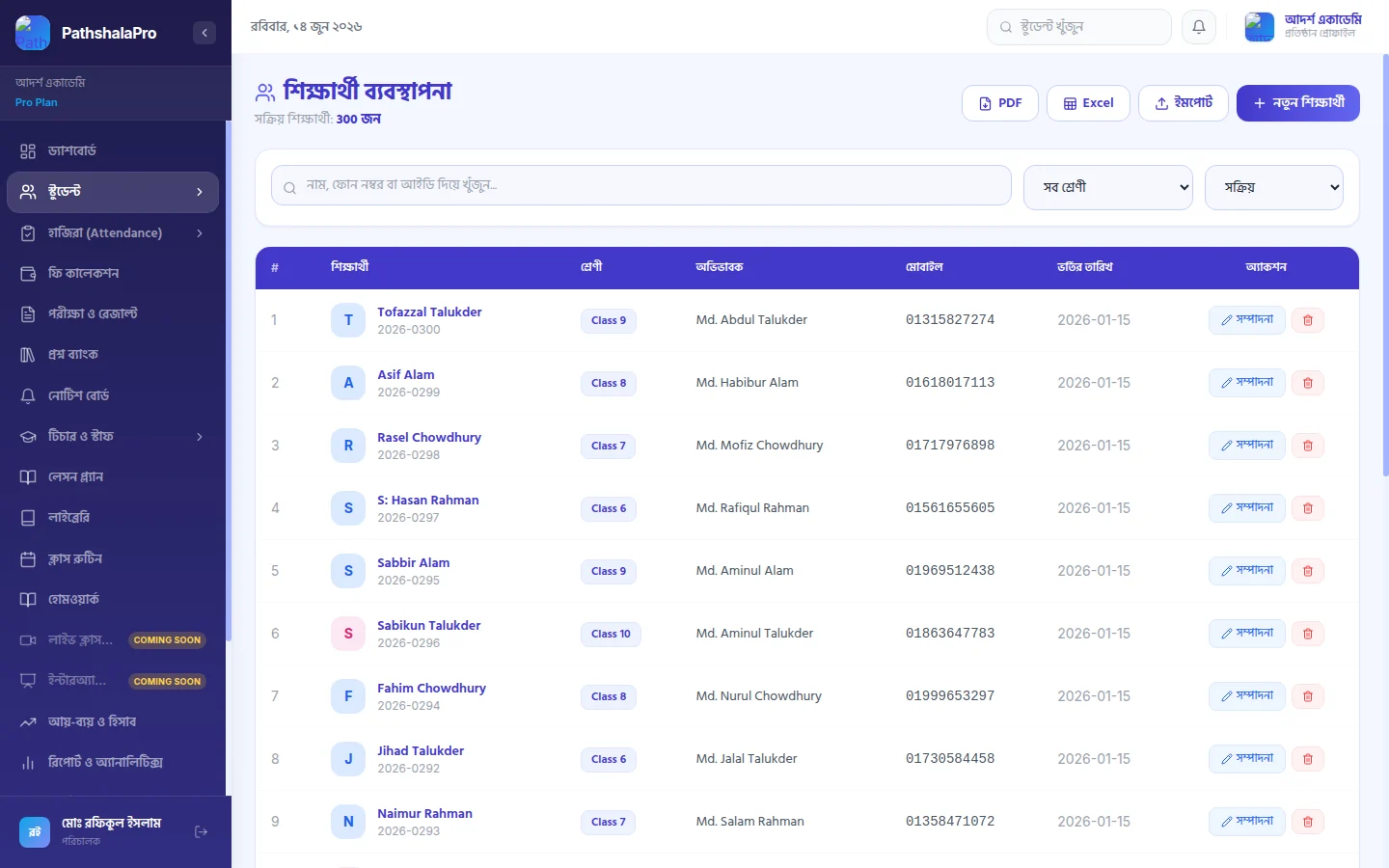Open the লাইব্রেরি sidebar item

point(113,518)
